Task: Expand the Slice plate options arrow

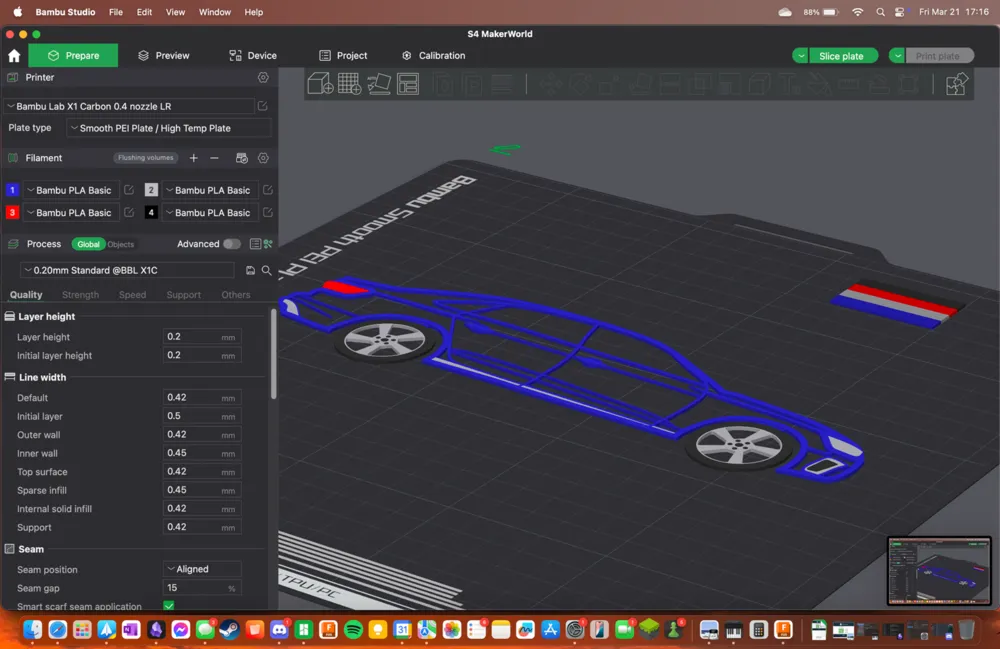Action: pos(800,55)
